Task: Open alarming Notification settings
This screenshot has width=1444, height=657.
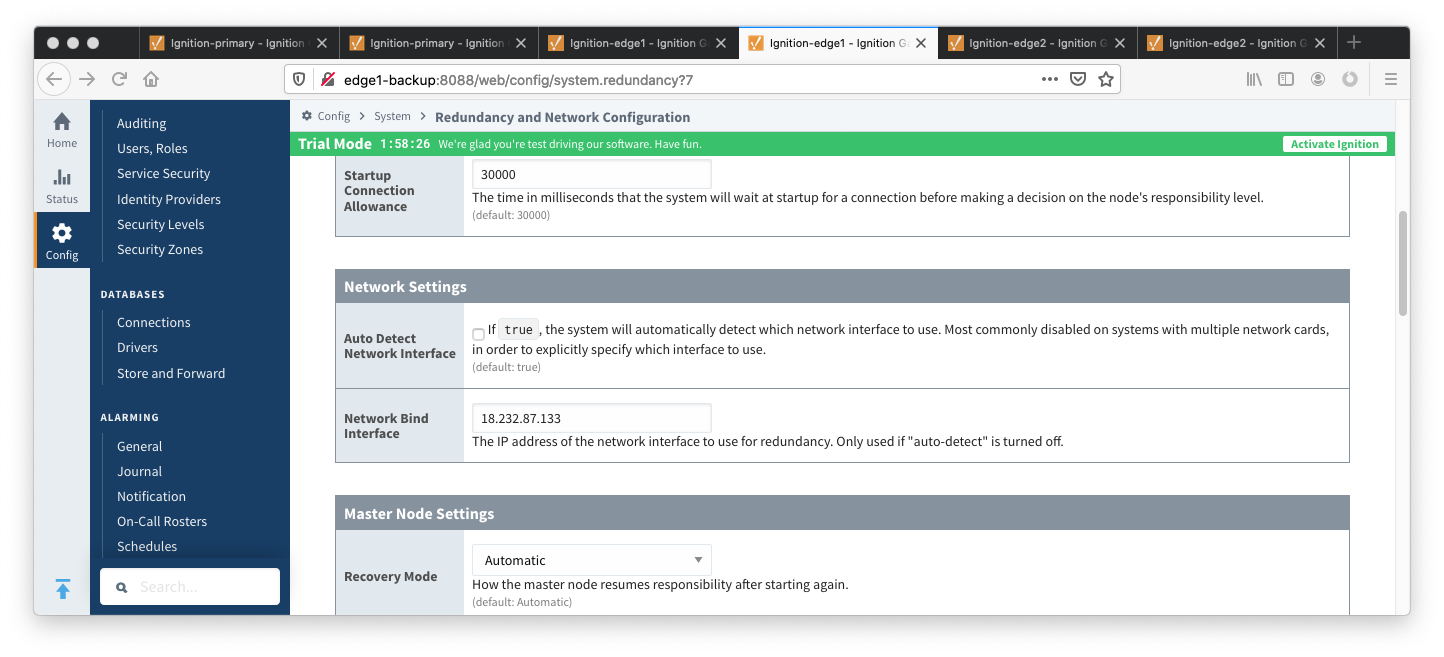Action: [151, 496]
